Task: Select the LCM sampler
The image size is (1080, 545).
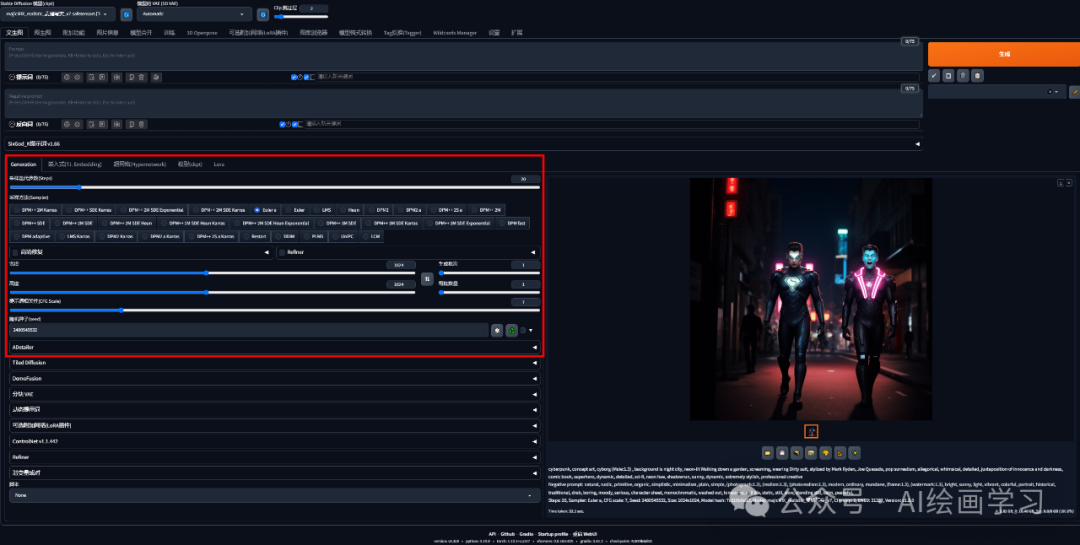Action: pyautogui.click(x=372, y=236)
